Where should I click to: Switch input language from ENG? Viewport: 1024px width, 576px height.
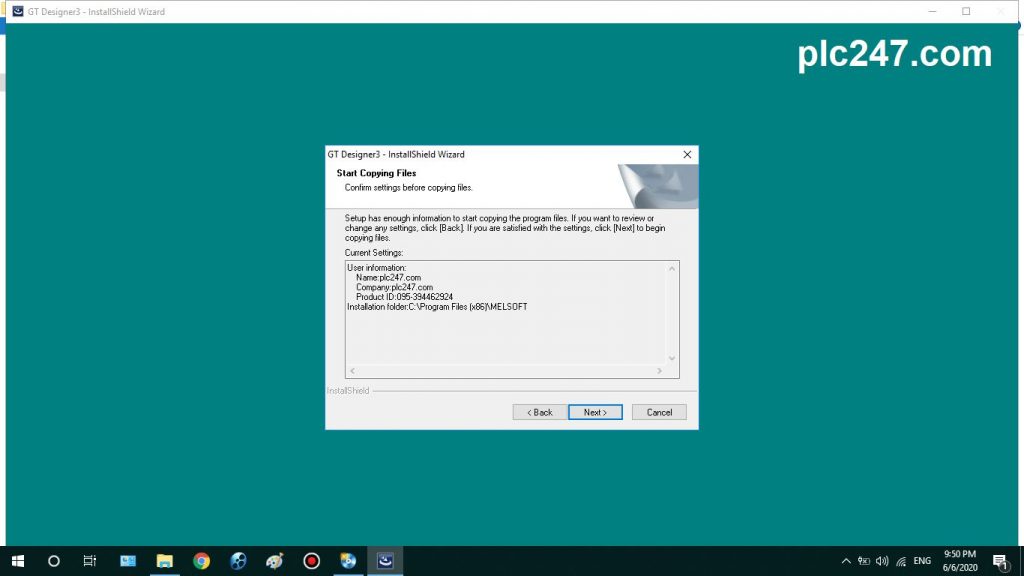click(922, 561)
